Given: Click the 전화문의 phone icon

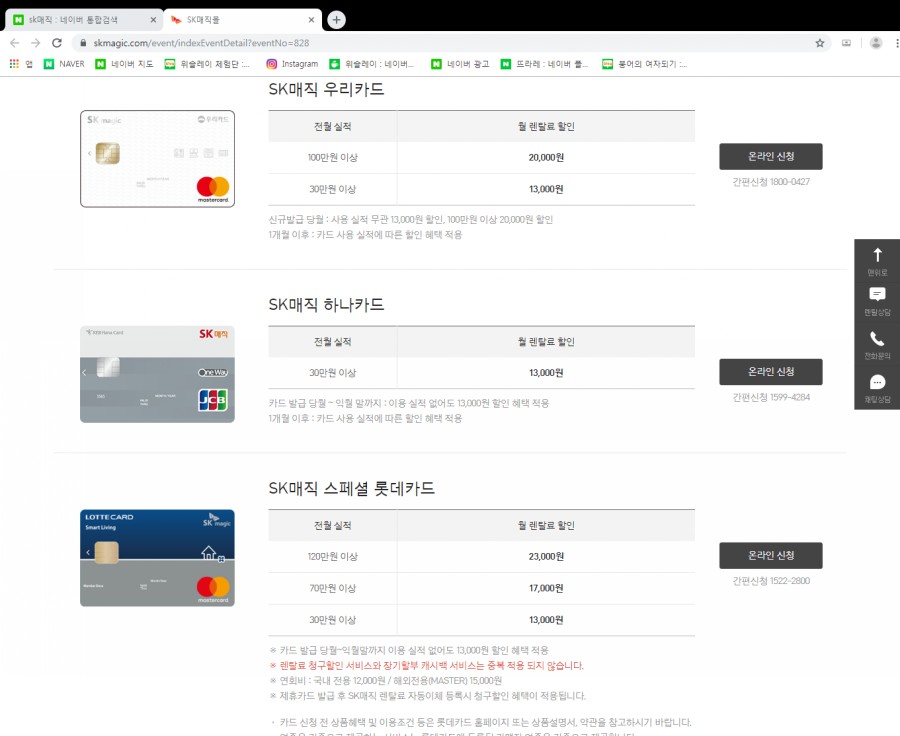Looking at the screenshot, I should 877,338.
